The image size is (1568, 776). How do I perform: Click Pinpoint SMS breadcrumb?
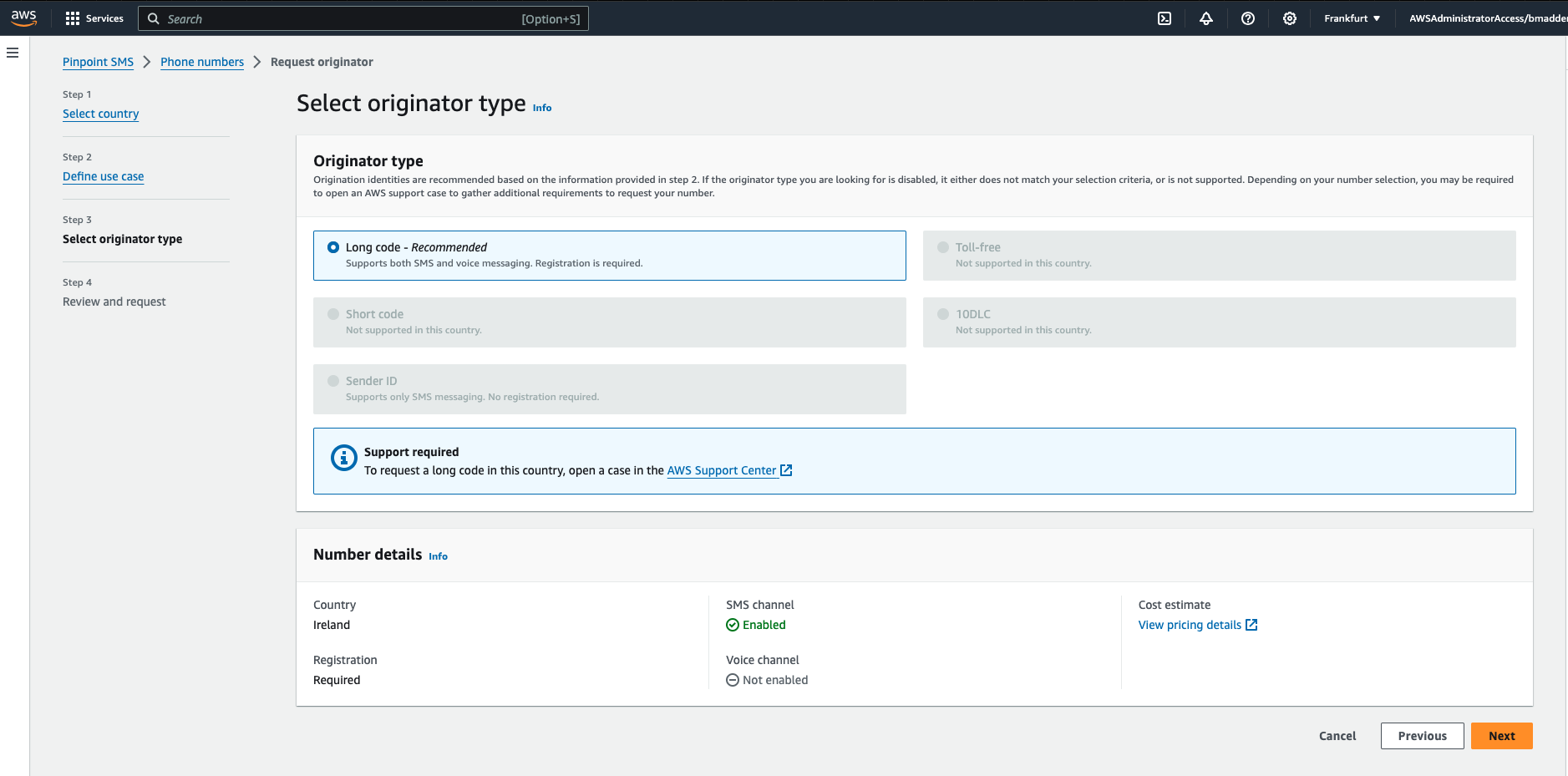coord(98,62)
